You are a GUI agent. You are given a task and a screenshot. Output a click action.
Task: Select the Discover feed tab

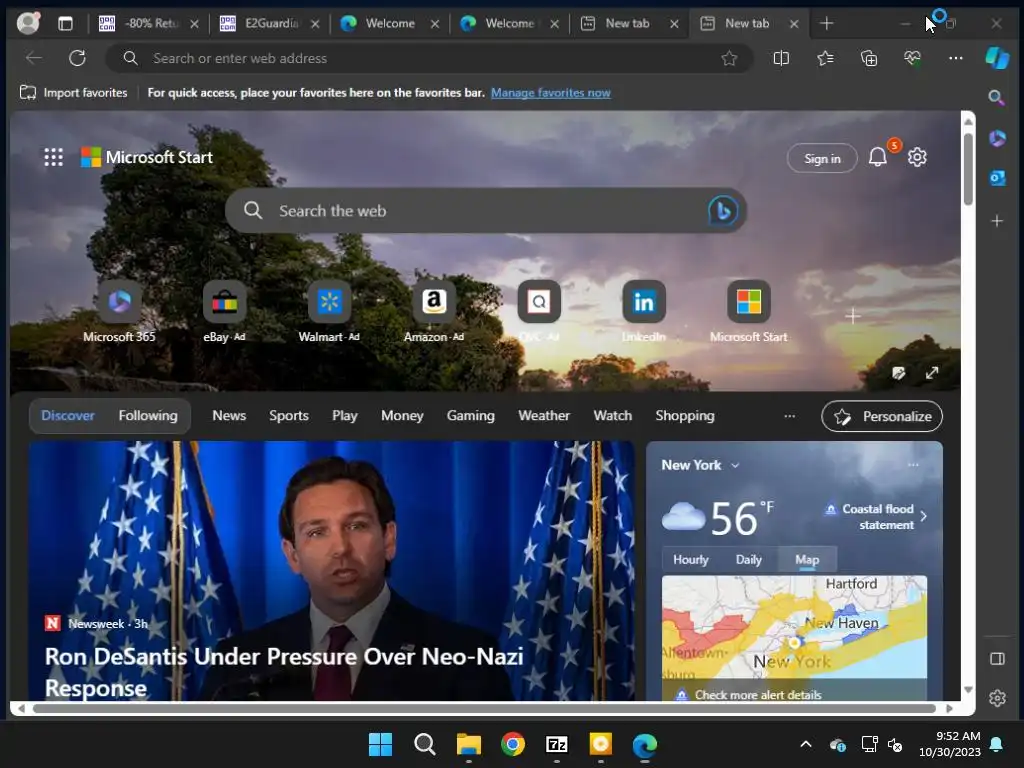68,415
